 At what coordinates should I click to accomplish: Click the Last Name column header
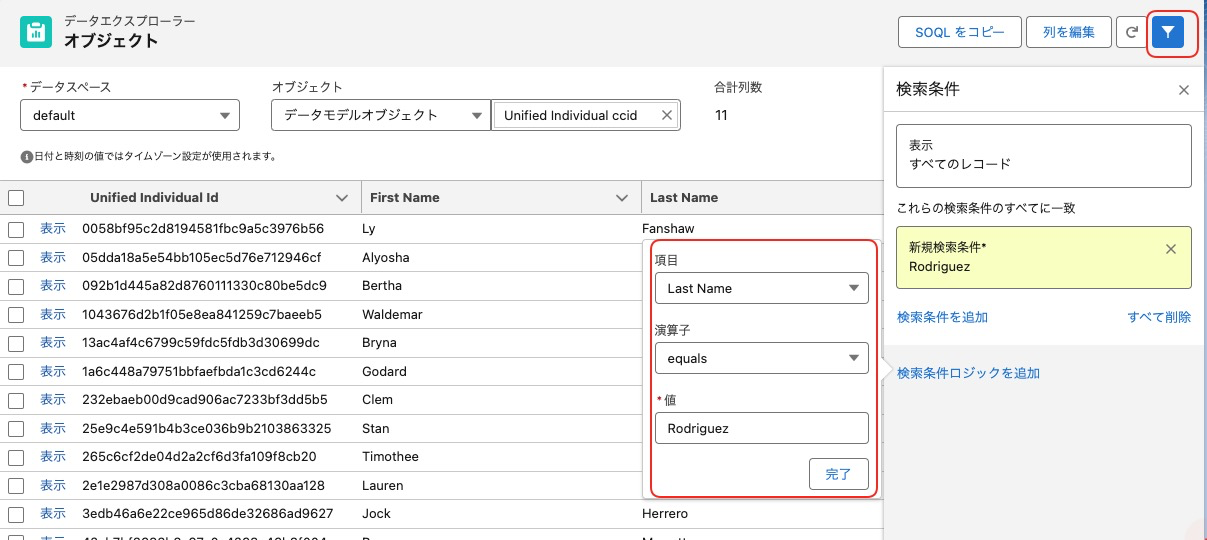tap(684, 198)
